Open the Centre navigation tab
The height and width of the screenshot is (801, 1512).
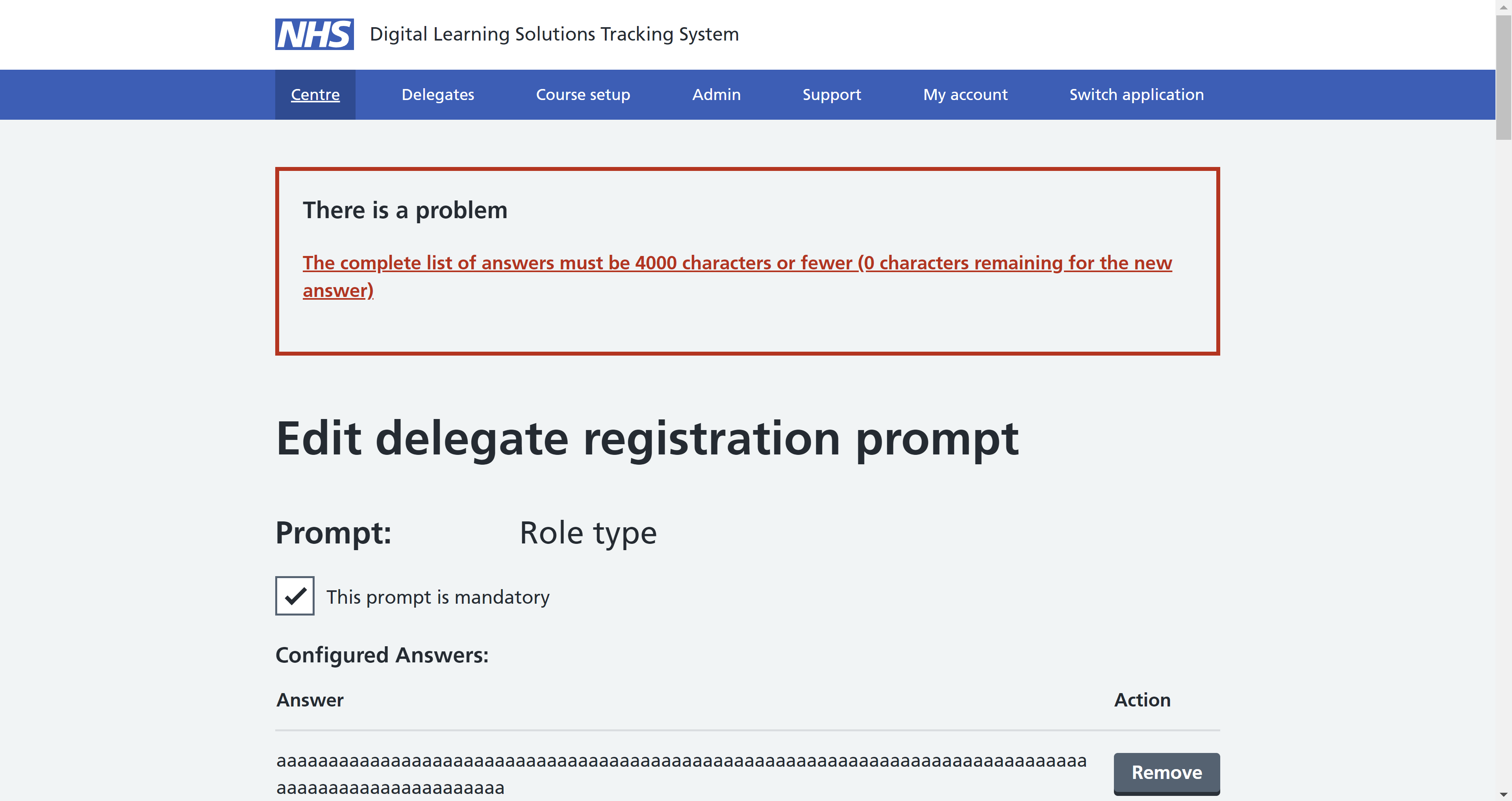pos(315,95)
